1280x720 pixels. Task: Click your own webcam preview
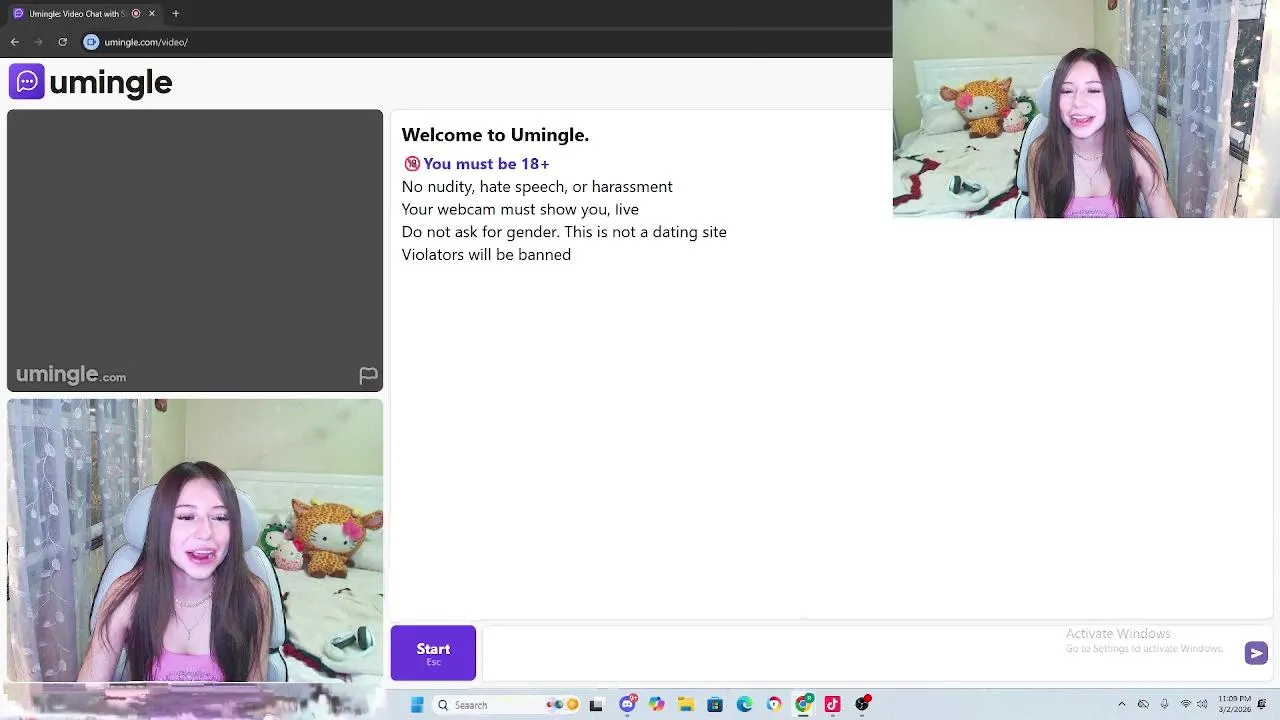point(195,540)
